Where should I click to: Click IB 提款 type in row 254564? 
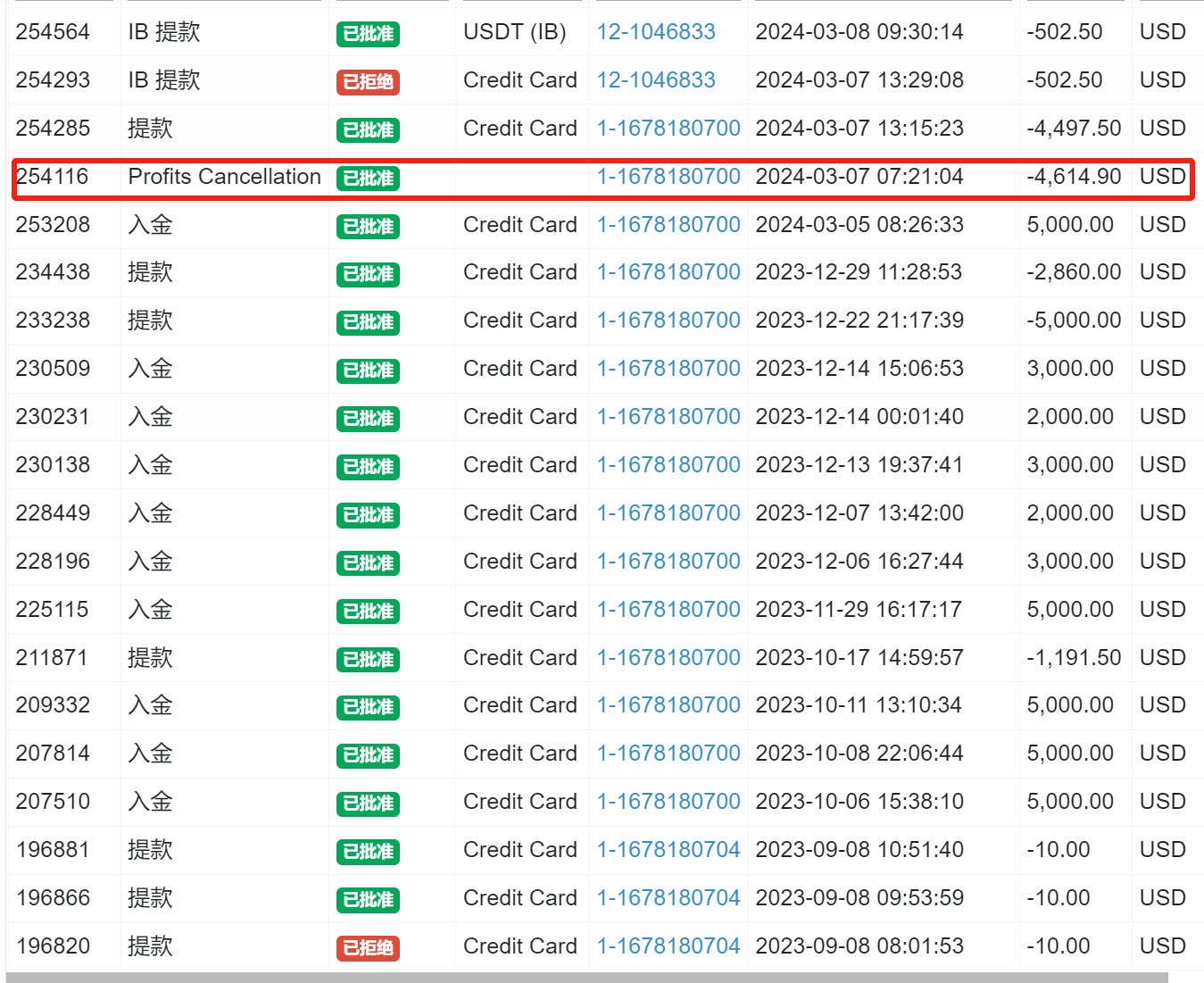[164, 32]
